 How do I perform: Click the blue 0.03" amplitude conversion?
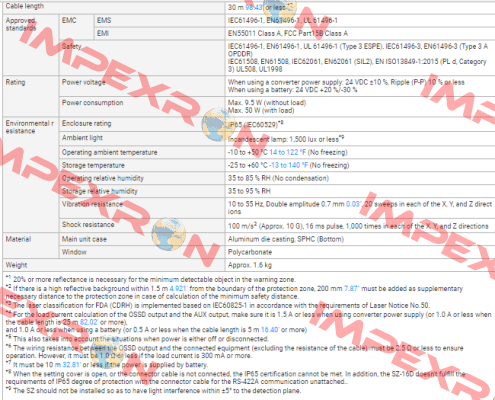click(354, 204)
